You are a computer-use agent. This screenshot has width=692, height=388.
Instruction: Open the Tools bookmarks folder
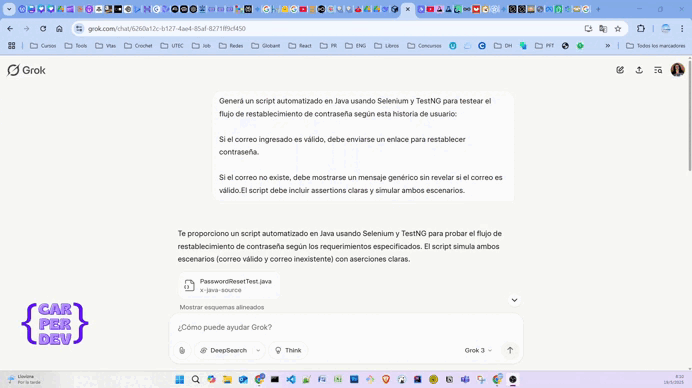click(x=76, y=45)
